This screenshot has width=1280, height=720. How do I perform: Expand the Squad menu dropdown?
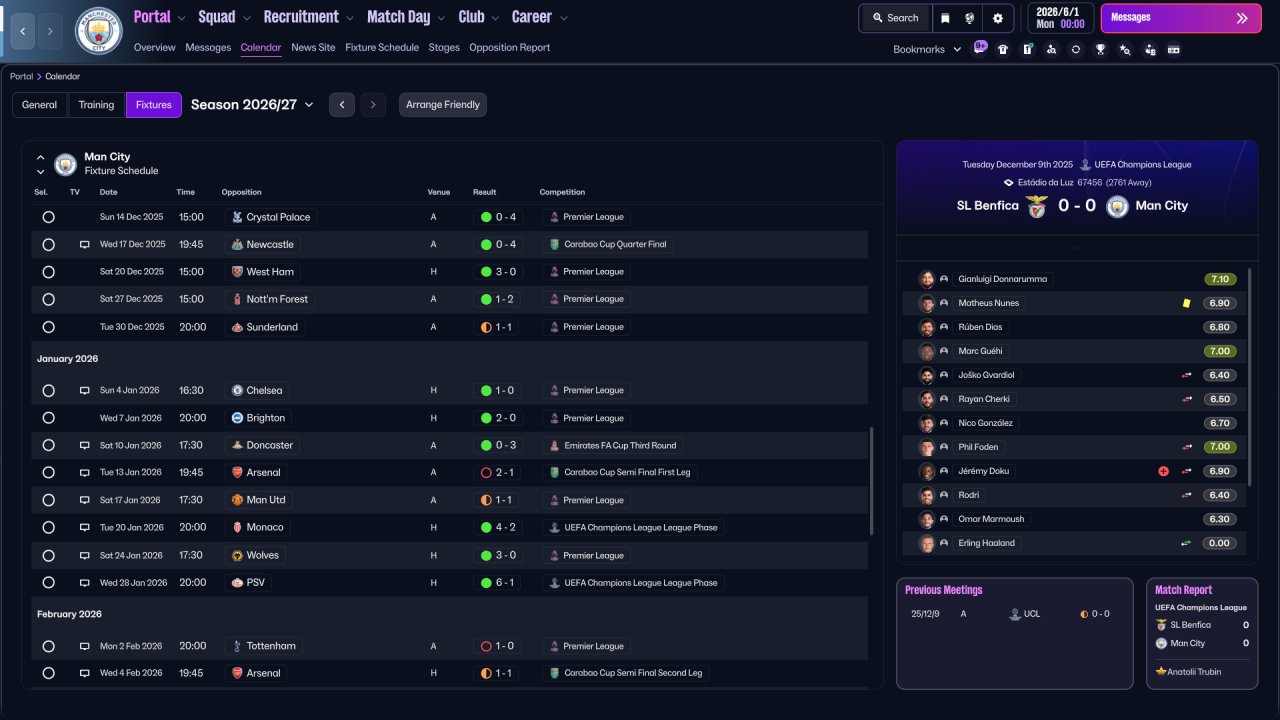click(246, 18)
